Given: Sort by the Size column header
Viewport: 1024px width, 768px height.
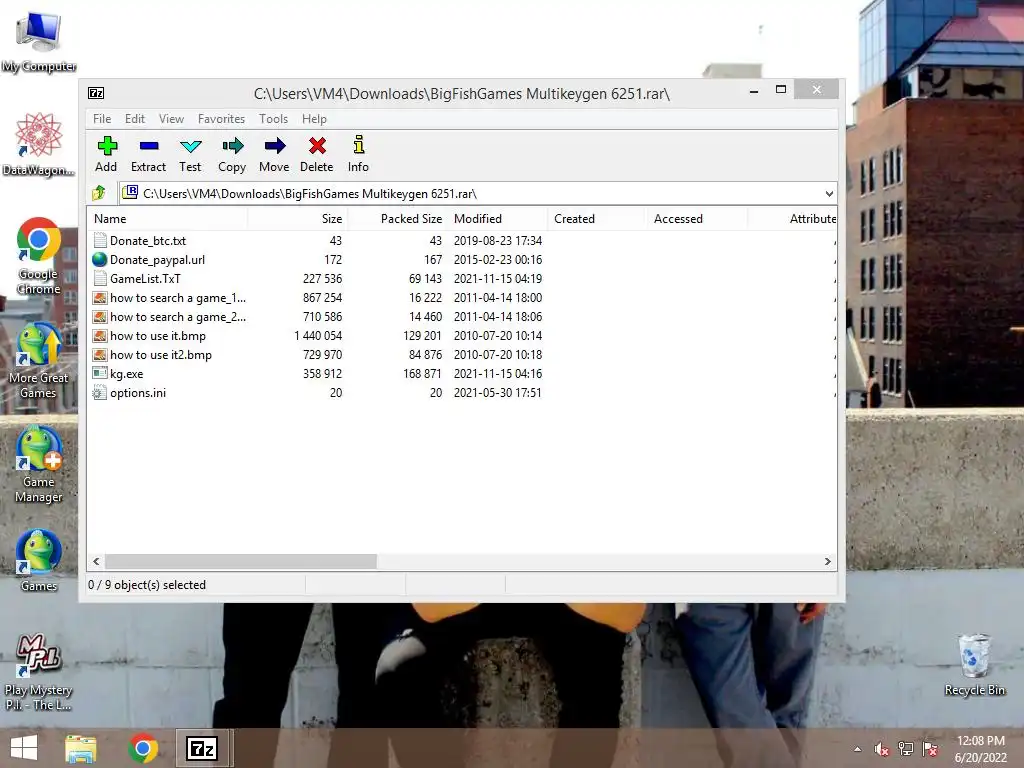Looking at the screenshot, I should (298, 219).
